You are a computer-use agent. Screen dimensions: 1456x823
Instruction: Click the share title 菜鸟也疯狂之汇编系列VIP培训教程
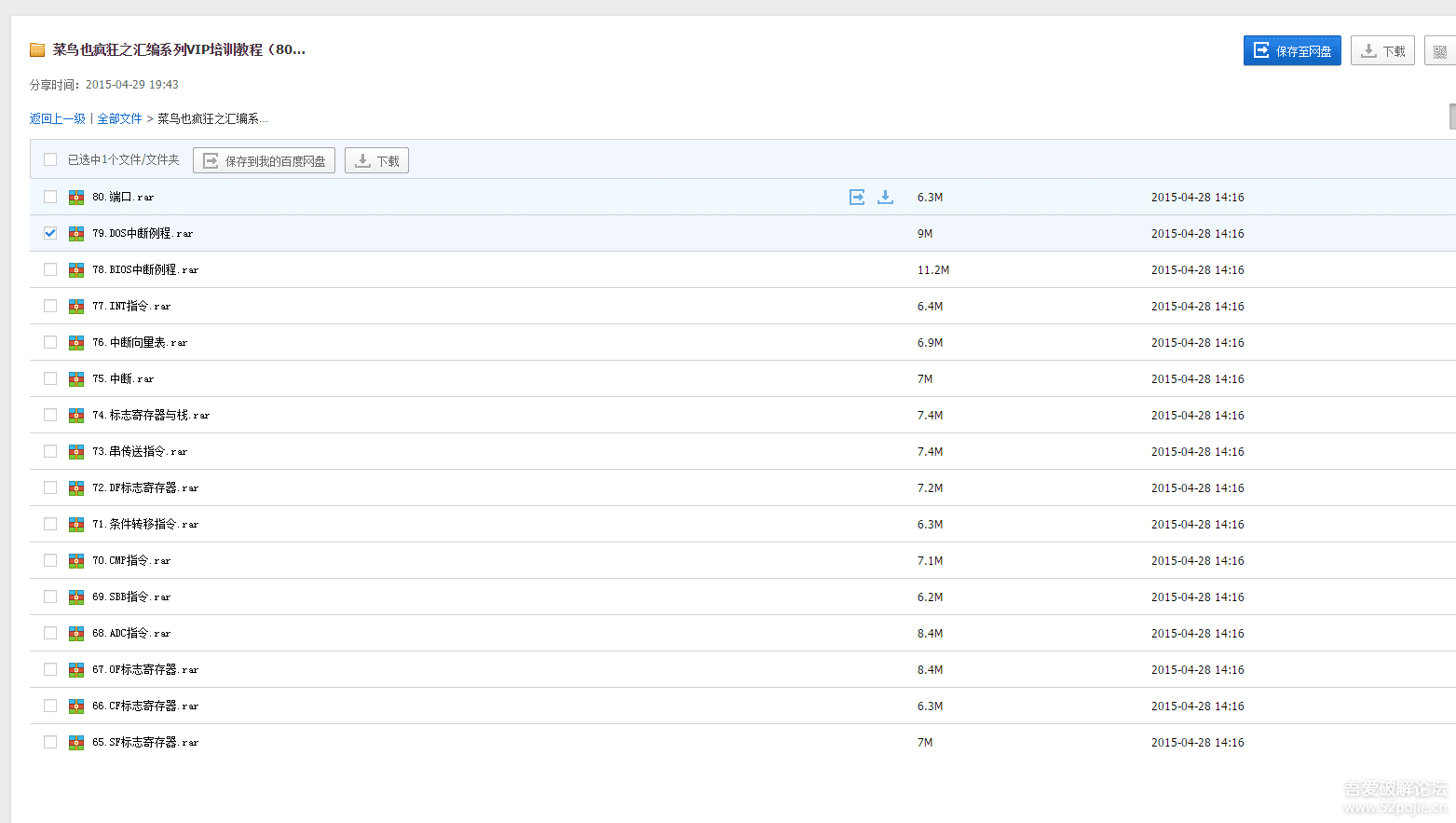(x=179, y=49)
